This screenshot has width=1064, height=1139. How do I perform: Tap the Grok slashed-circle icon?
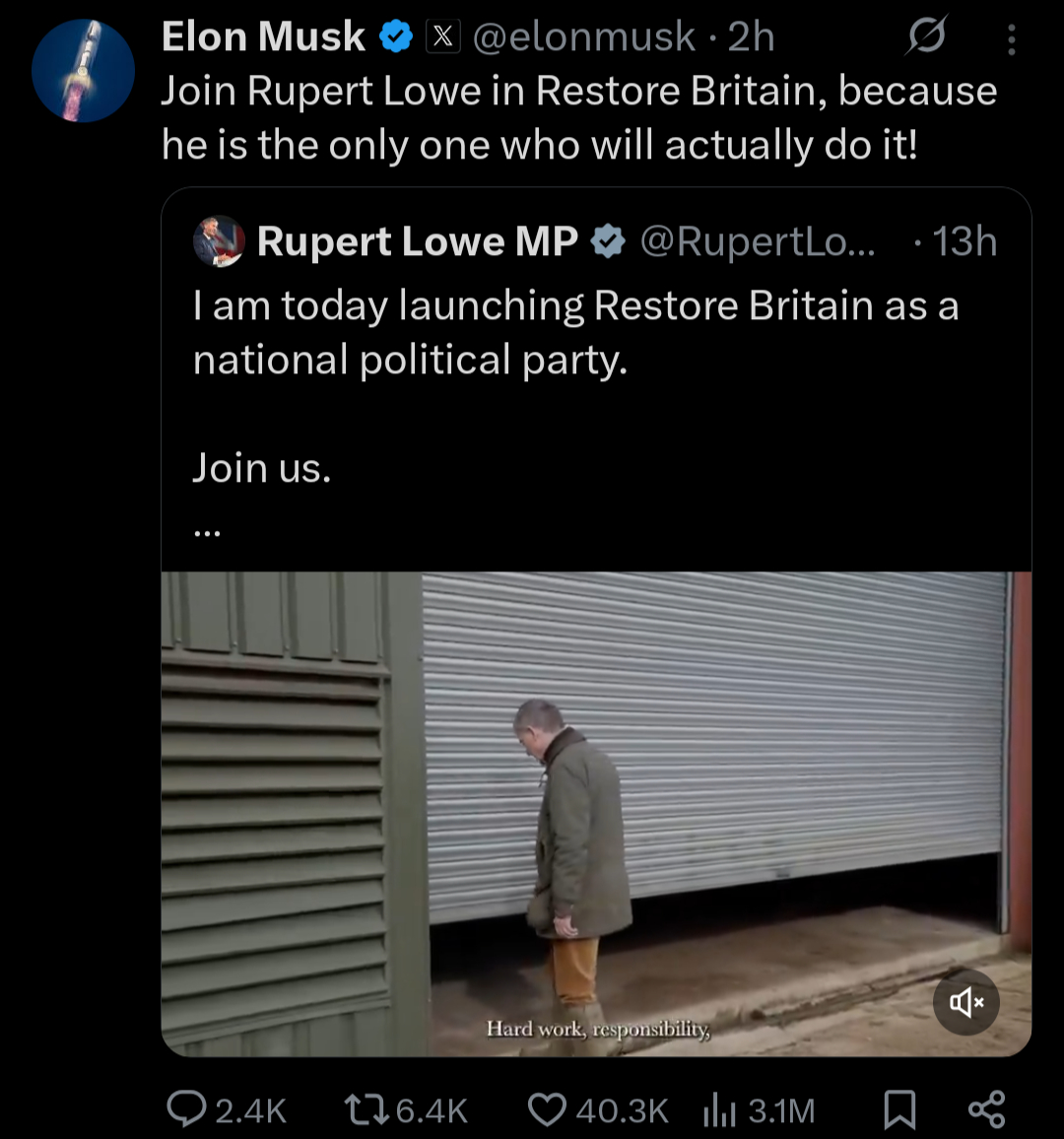926,37
